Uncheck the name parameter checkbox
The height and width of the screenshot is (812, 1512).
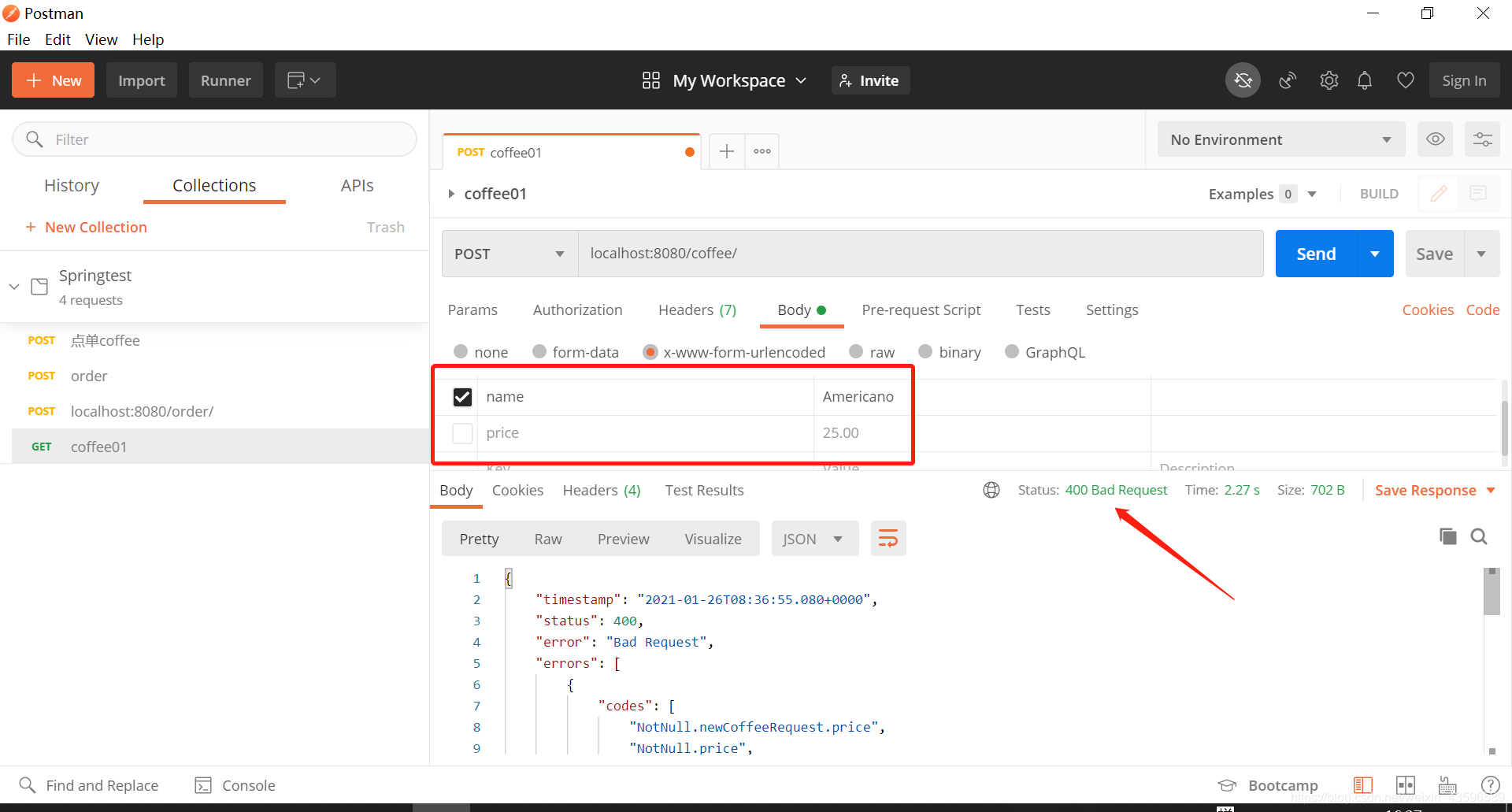pos(462,397)
